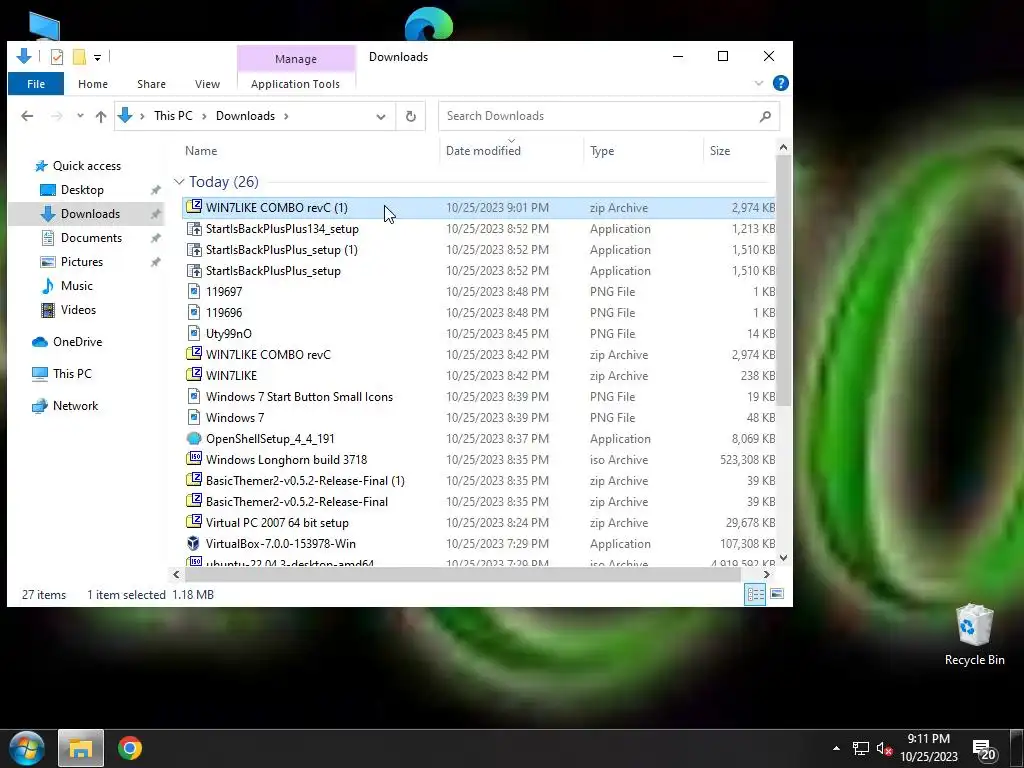Image resolution: width=1024 pixels, height=768 pixels.
Task: Click the vertical scrollbar down arrow
Action: (x=783, y=558)
